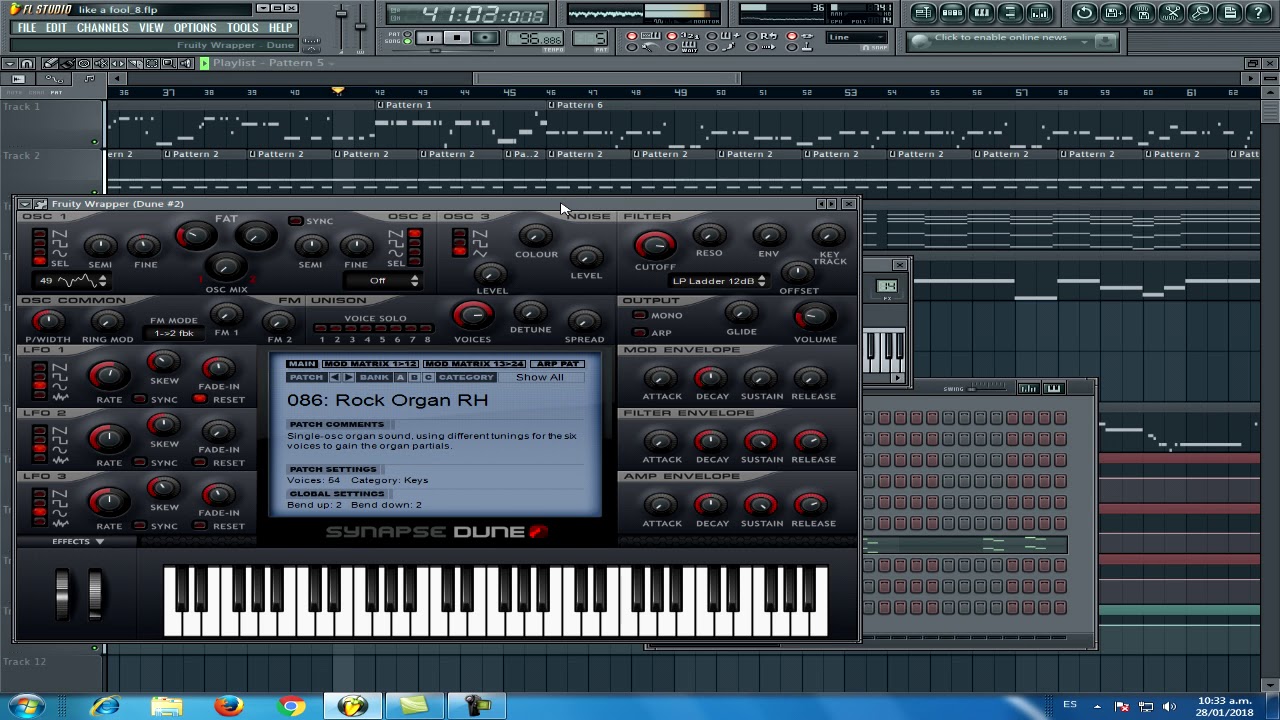This screenshot has height=720, width=1280.
Task: Adjust the filter CUTOFF knob
Action: coord(655,244)
